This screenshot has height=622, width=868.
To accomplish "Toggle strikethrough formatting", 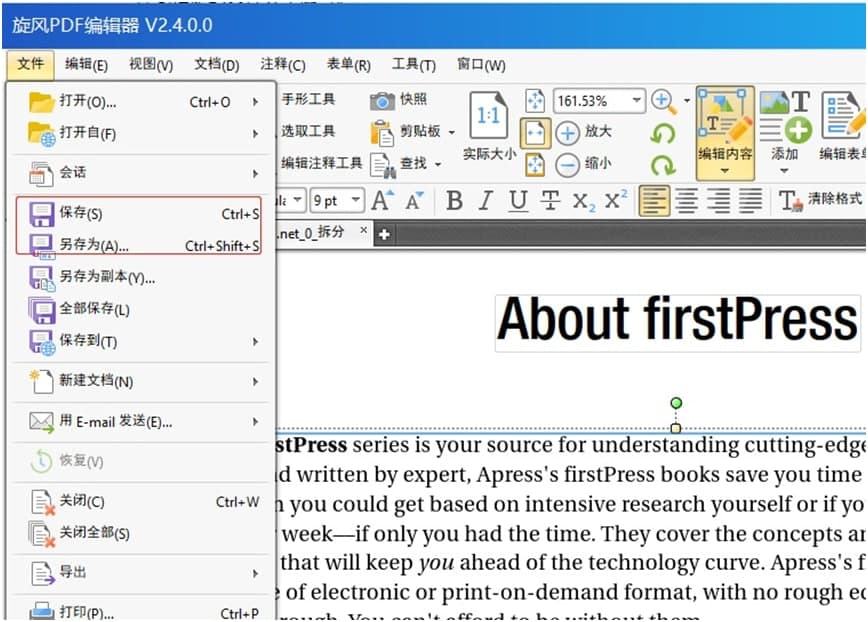I will (x=550, y=200).
